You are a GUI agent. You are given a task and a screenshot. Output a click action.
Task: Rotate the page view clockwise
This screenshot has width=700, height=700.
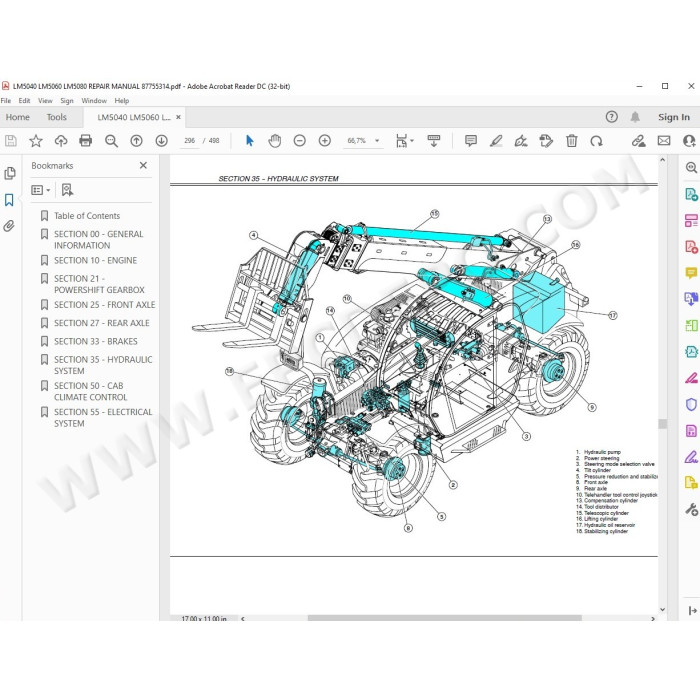click(x=596, y=141)
